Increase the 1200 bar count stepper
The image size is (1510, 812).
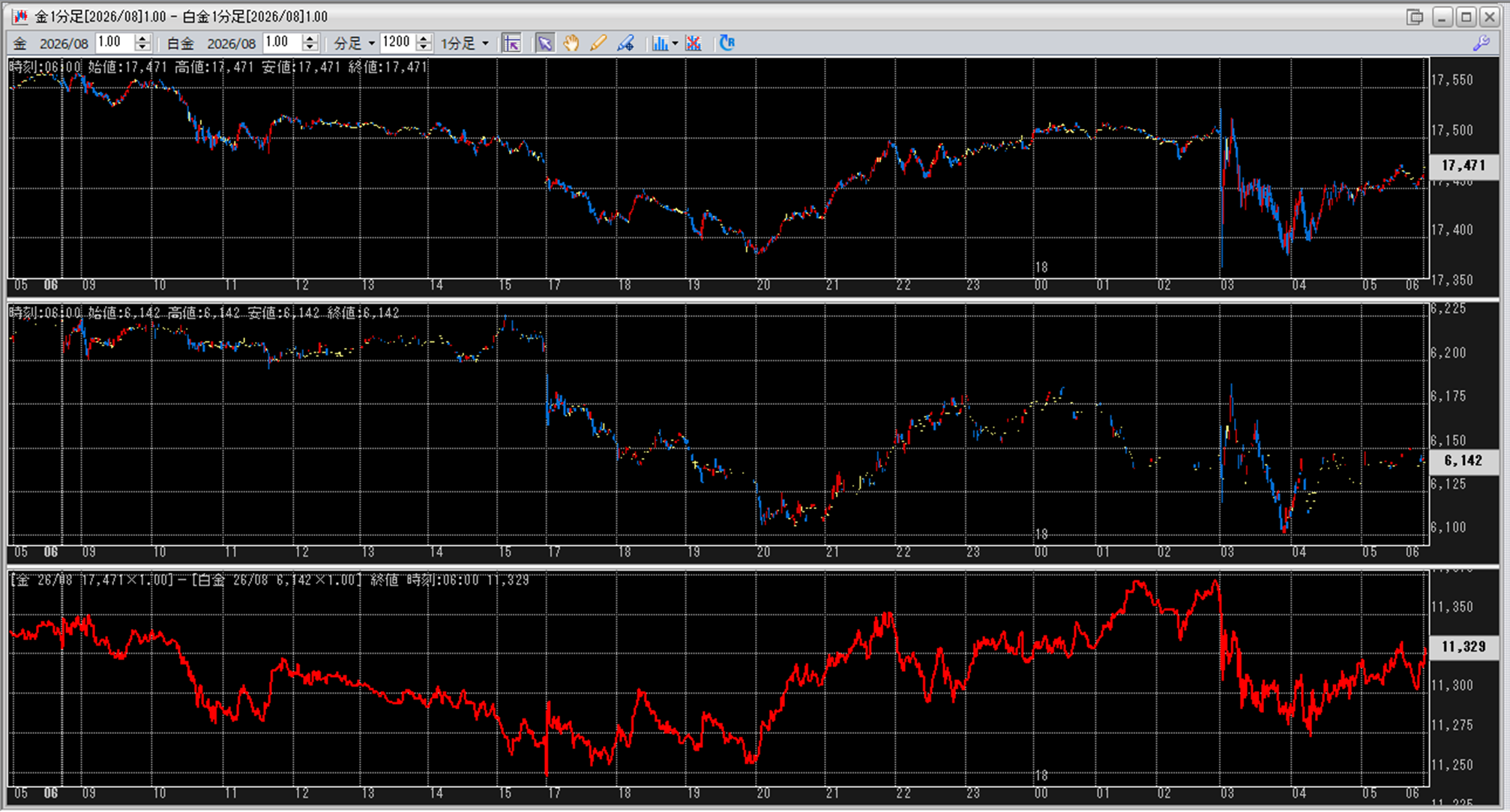pyautogui.click(x=424, y=38)
